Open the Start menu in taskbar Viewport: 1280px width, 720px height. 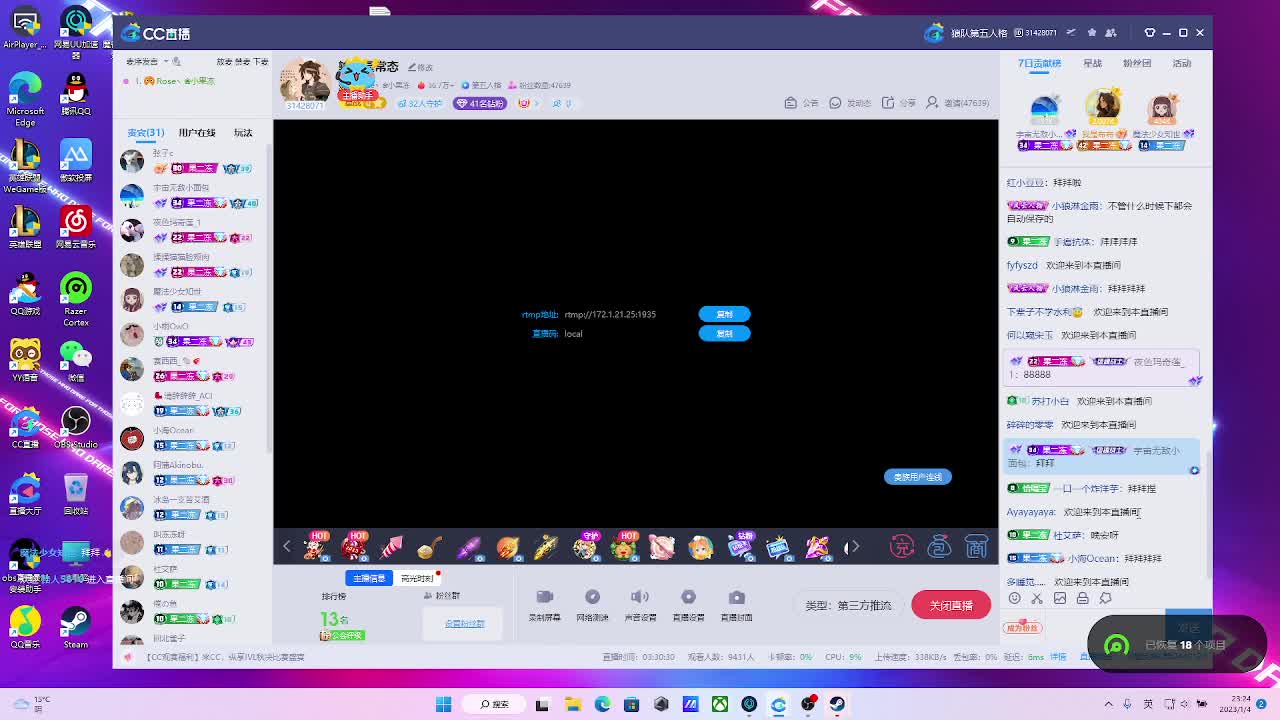click(x=443, y=704)
